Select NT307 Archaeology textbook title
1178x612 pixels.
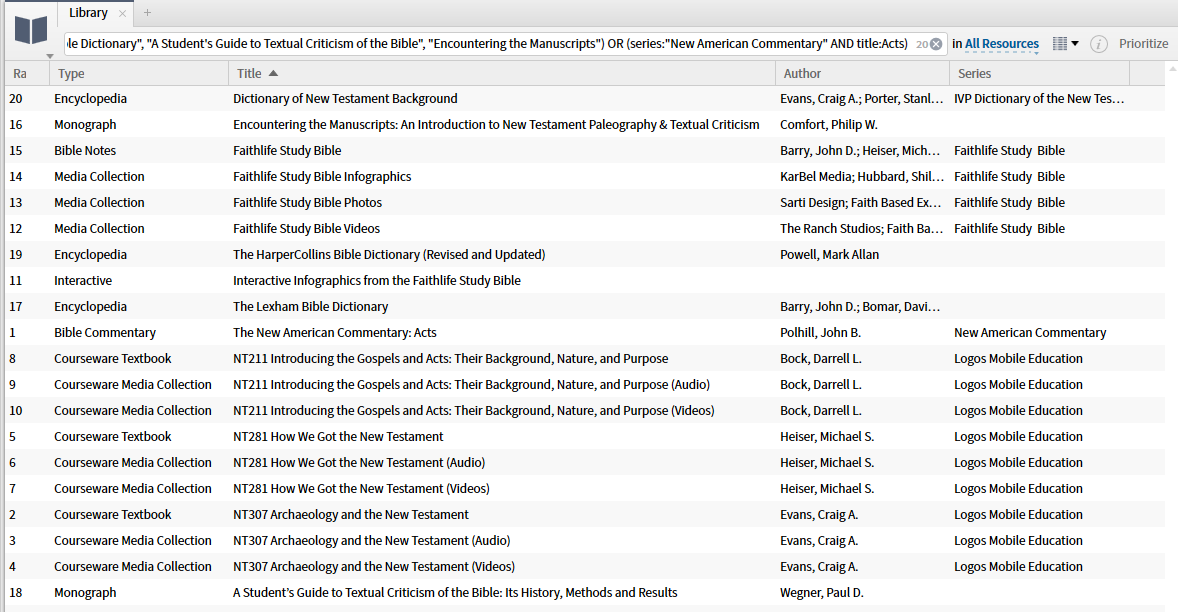351,514
